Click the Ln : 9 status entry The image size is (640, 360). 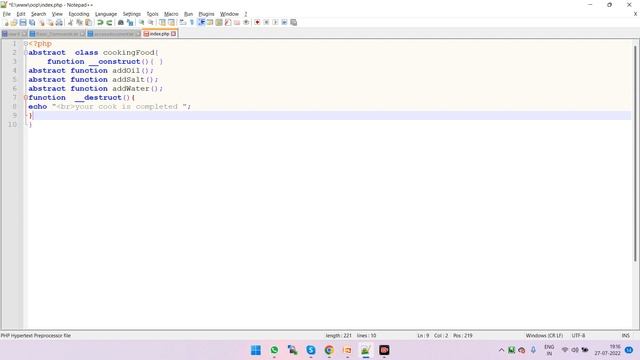pyautogui.click(x=423, y=336)
